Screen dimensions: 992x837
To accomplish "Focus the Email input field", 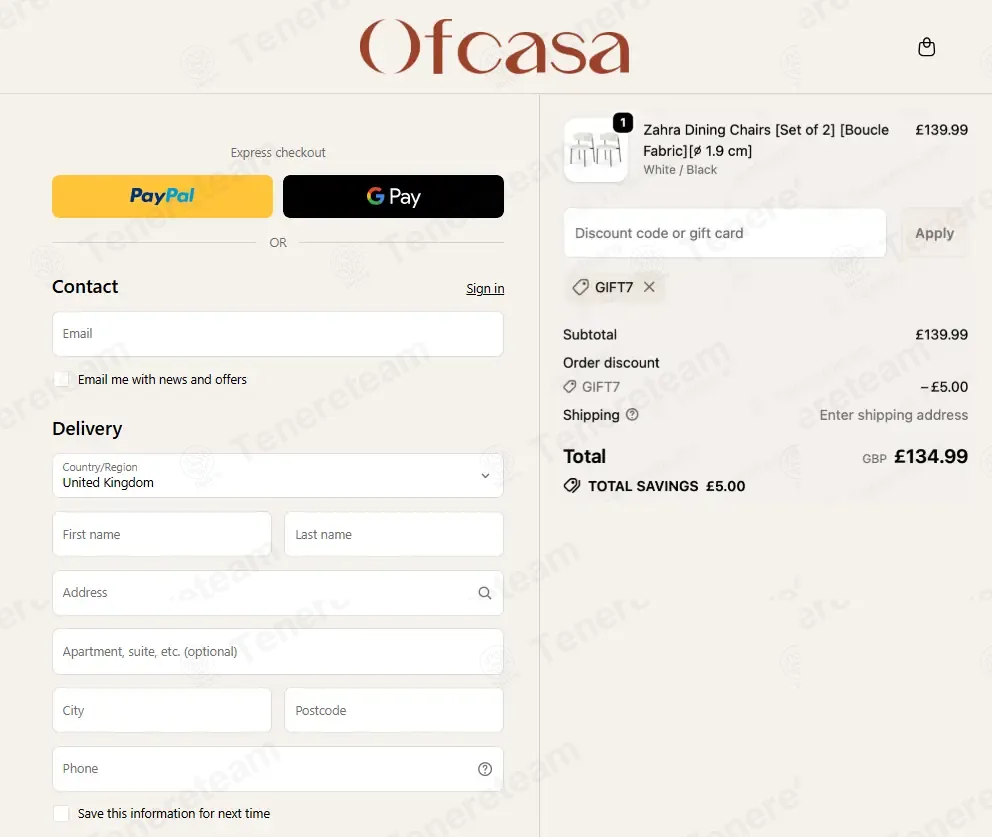I will 278,333.
